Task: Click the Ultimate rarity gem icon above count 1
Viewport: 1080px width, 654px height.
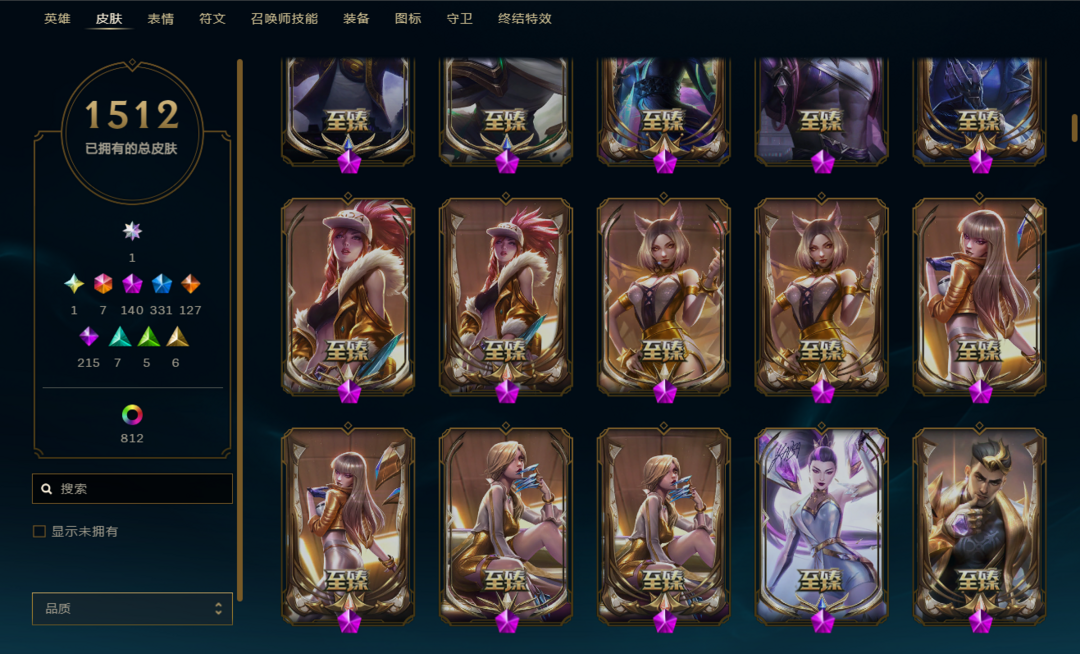Action: (132, 231)
